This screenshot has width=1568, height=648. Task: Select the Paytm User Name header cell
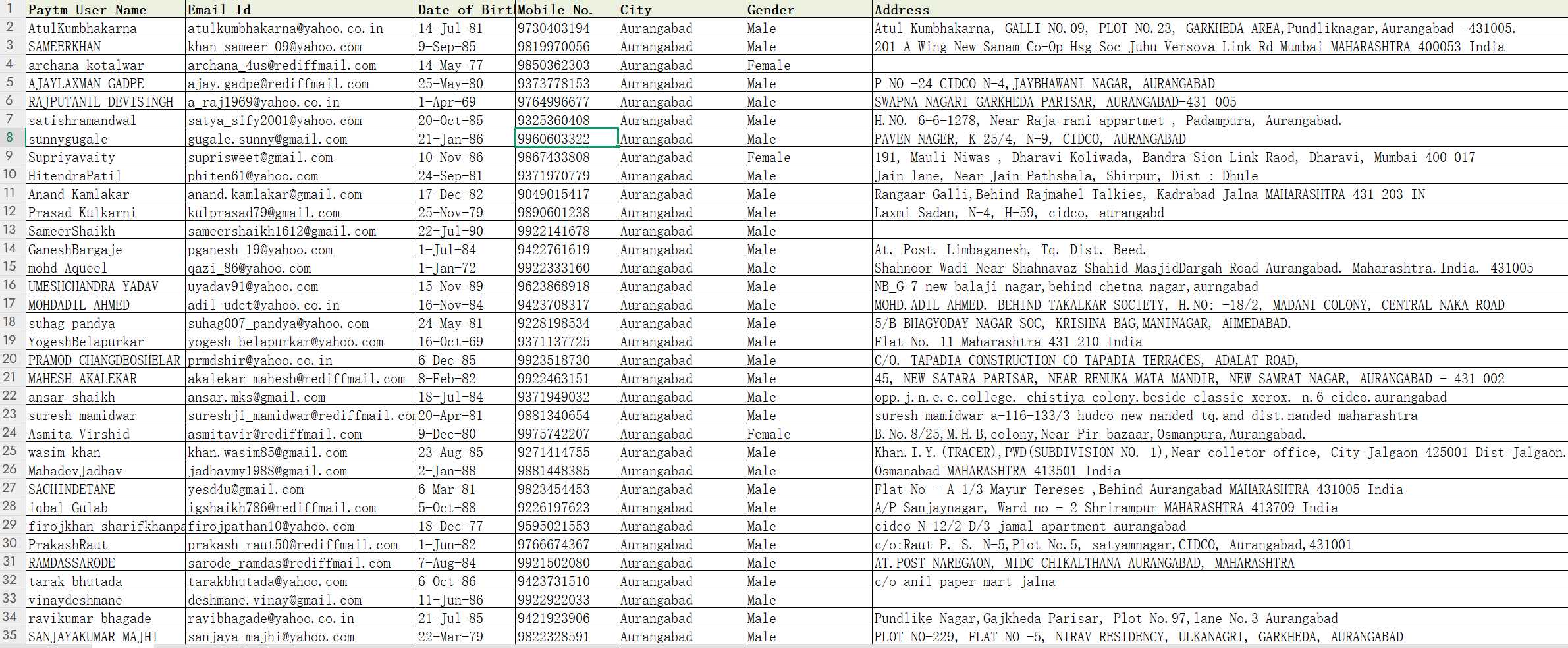coord(105,9)
